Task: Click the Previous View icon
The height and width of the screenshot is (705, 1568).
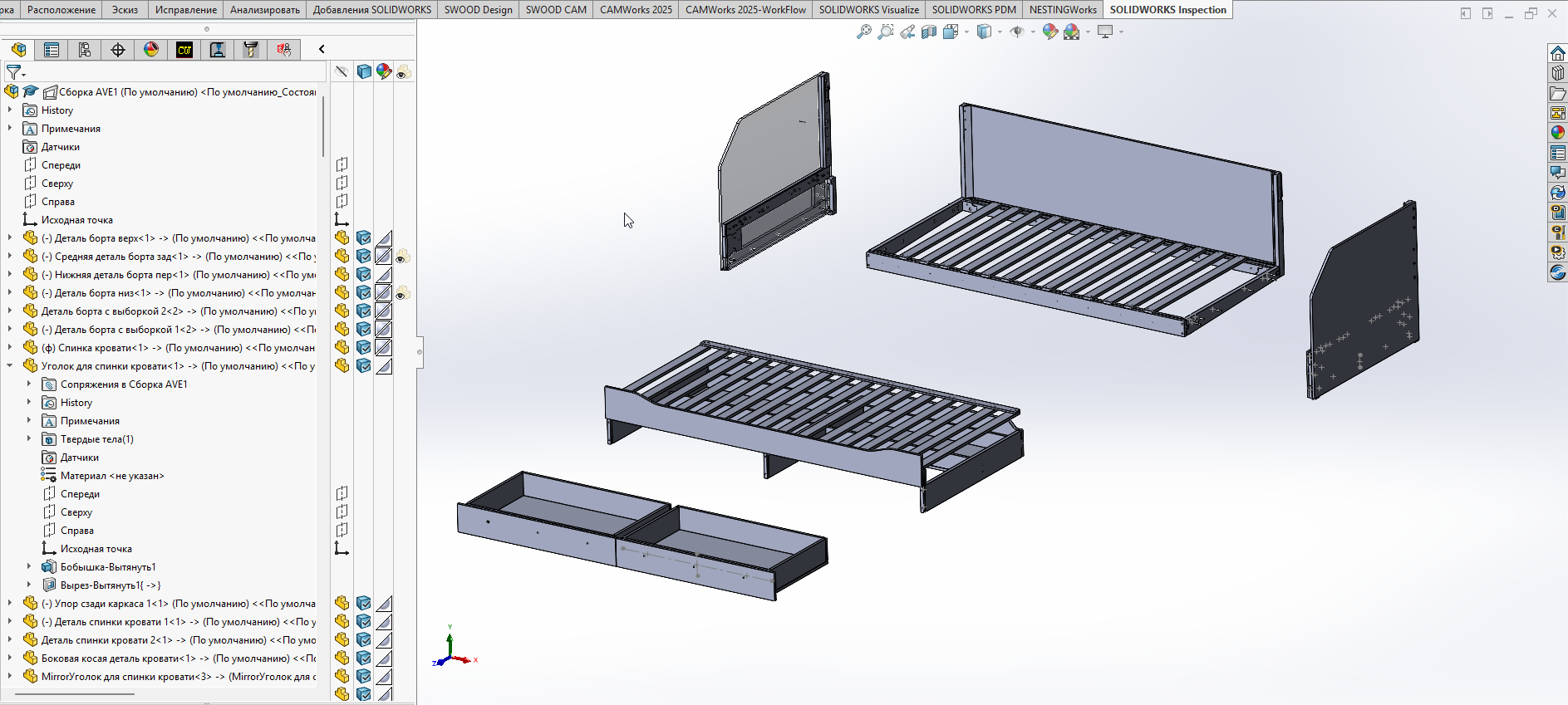Action: 907,32
